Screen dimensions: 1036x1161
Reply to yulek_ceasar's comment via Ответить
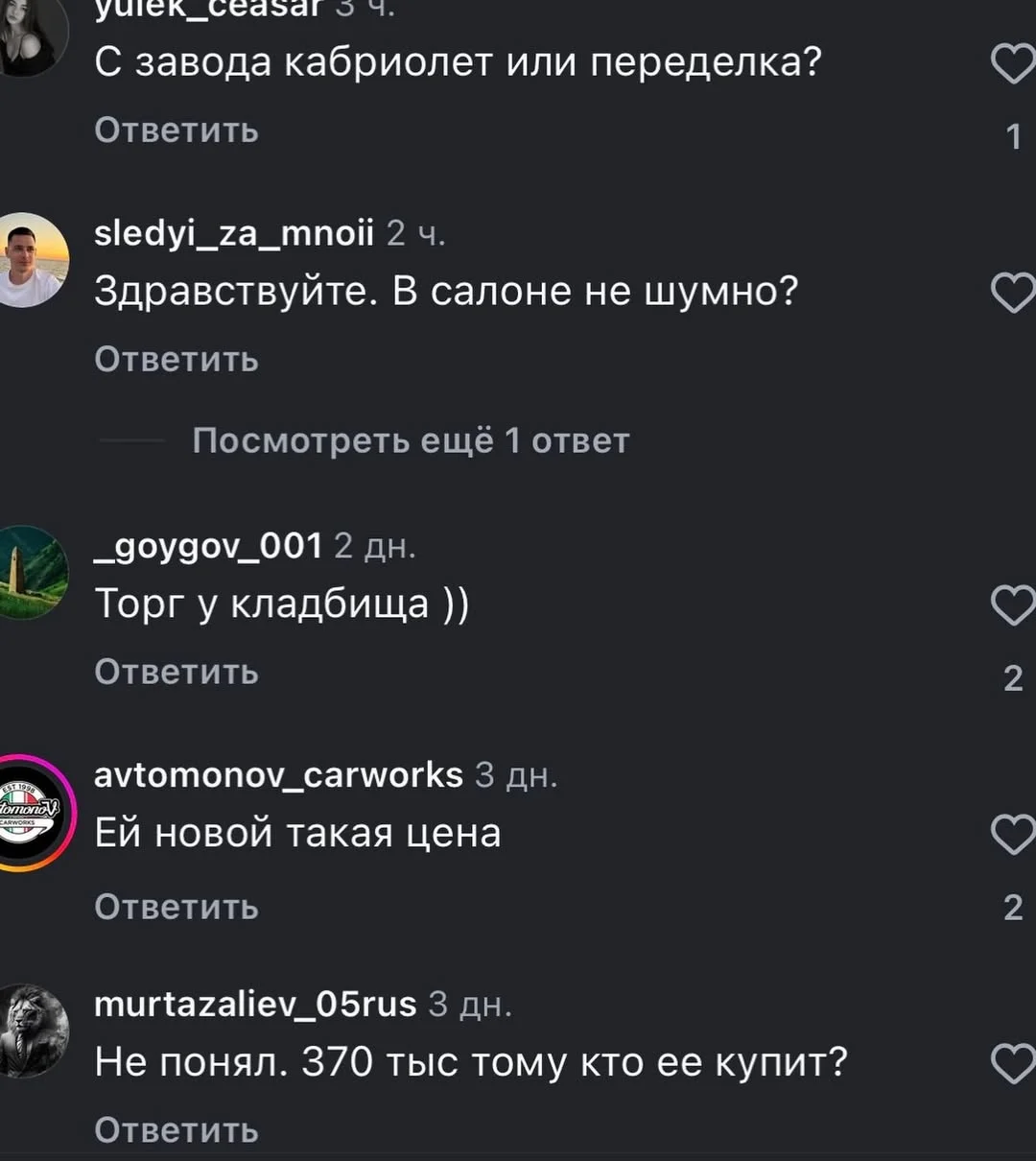[177, 130]
